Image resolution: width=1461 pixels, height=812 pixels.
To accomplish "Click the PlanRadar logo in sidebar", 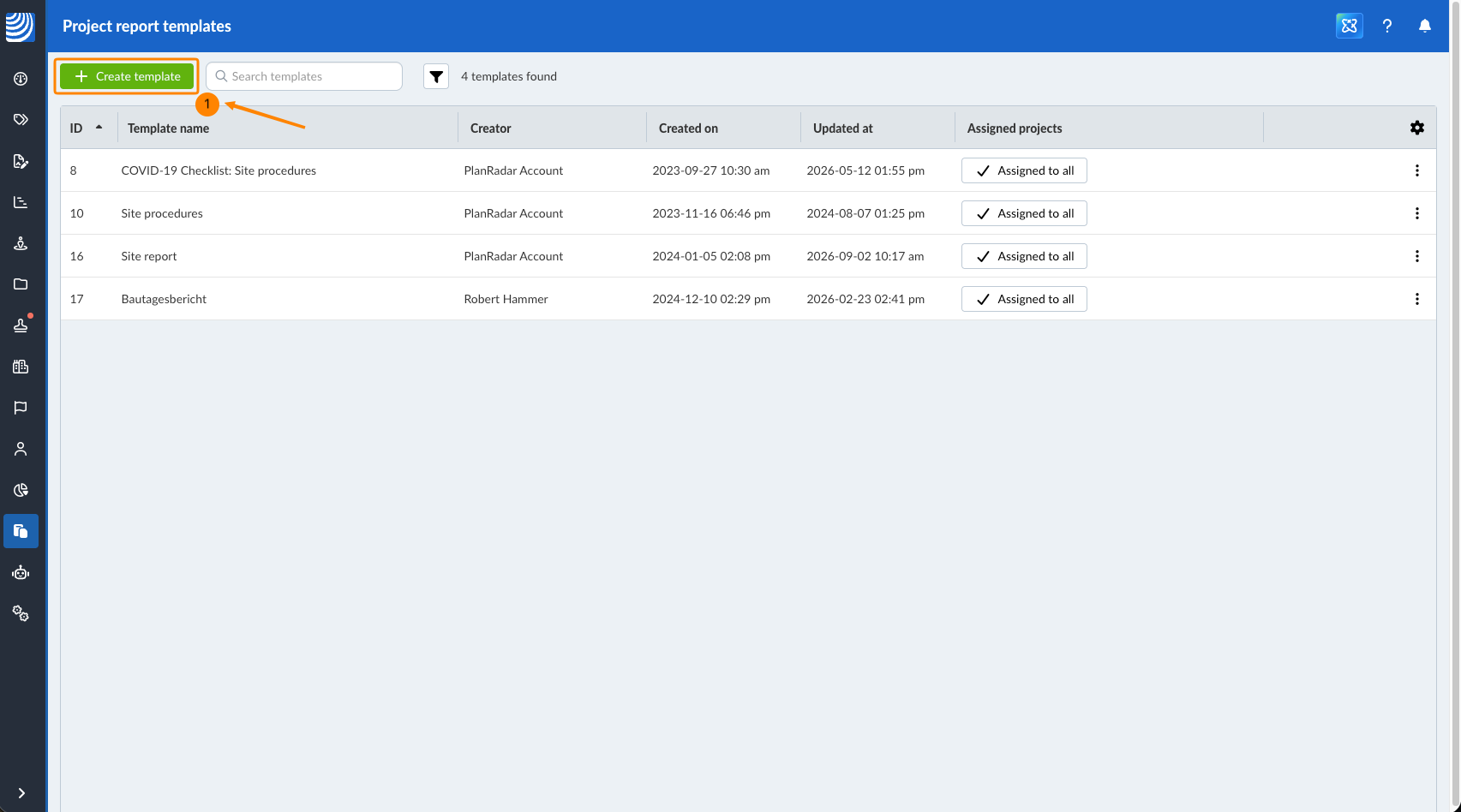I will point(20,27).
